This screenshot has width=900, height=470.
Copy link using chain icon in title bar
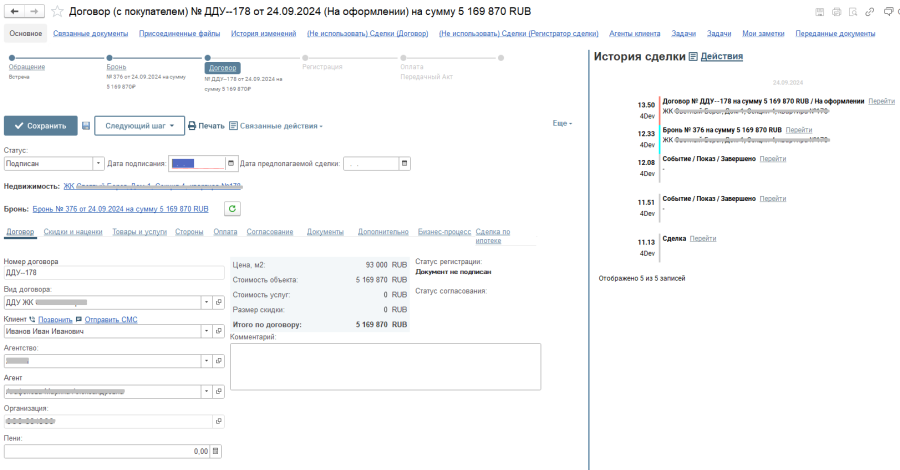pyautogui.click(x=870, y=11)
